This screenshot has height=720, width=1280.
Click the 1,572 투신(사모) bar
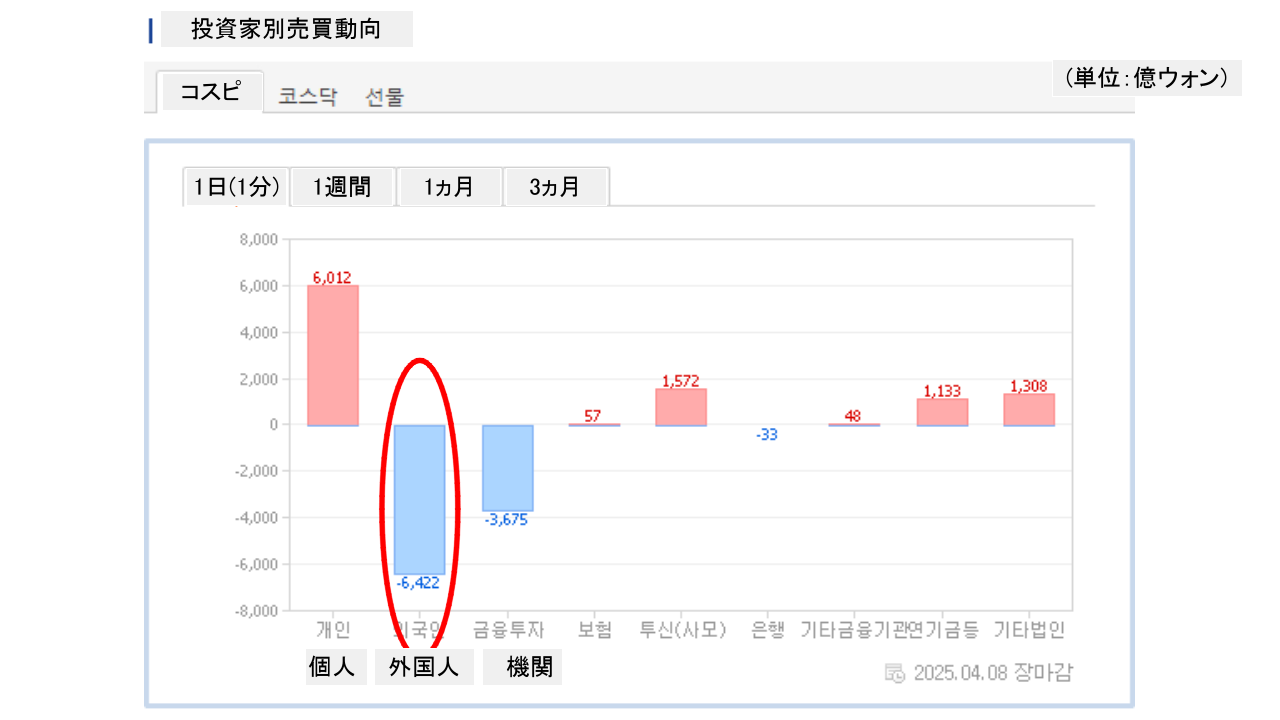(681, 407)
